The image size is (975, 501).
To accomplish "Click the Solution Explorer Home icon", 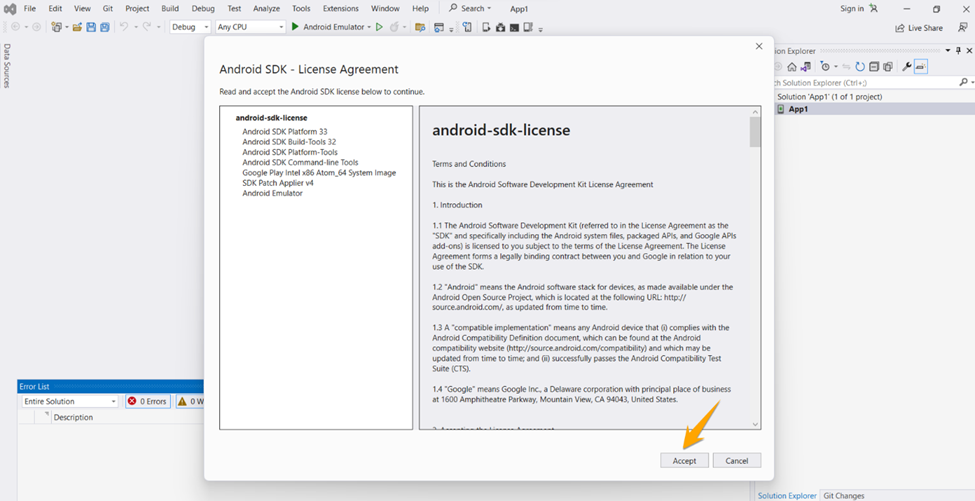I will 792,67.
